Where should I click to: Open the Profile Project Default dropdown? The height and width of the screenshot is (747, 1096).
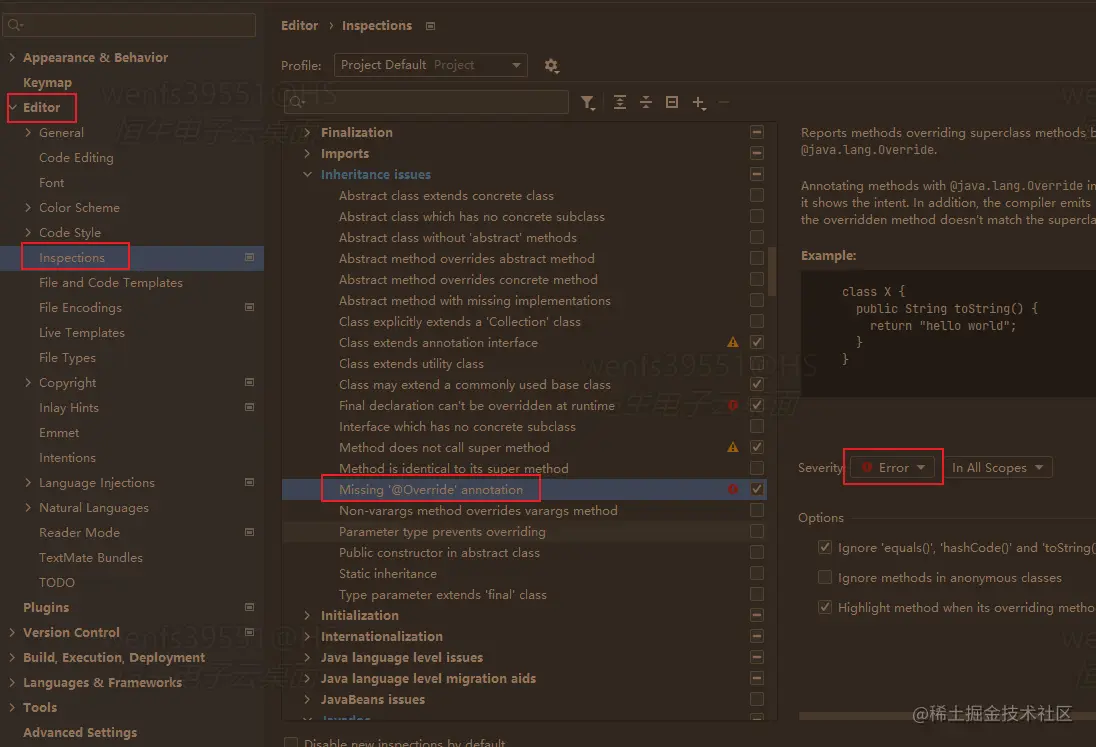pos(431,65)
